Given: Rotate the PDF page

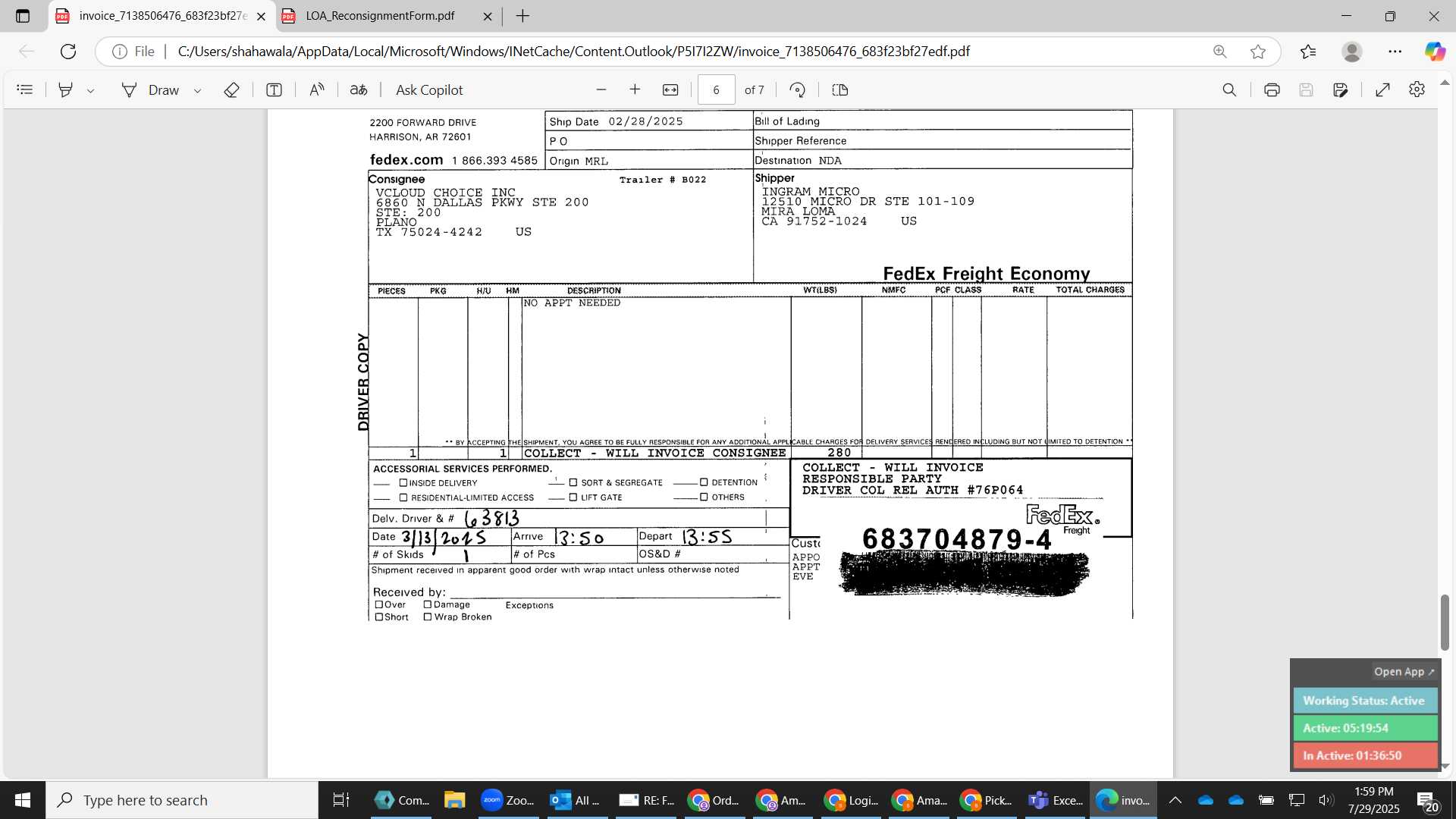Looking at the screenshot, I should tap(797, 89).
